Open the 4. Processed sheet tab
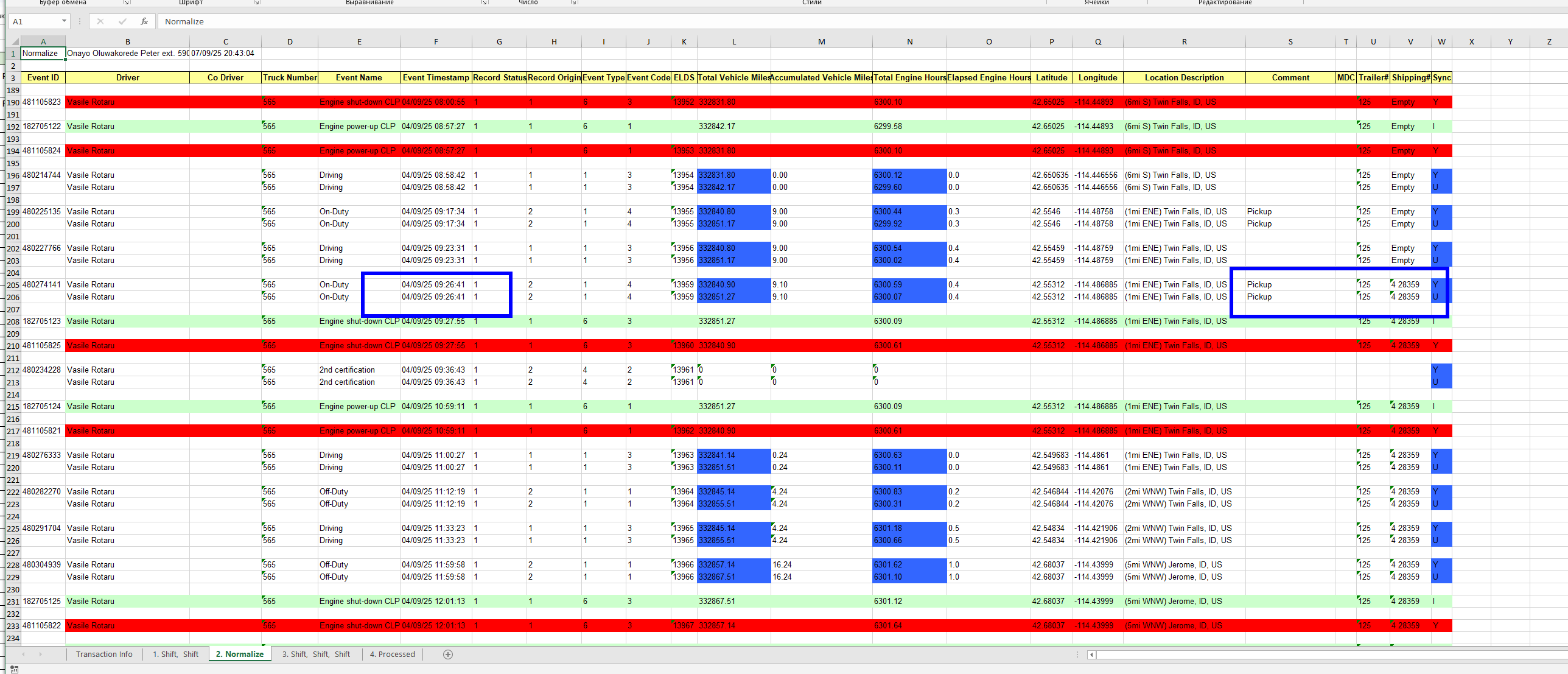 pyautogui.click(x=392, y=655)
